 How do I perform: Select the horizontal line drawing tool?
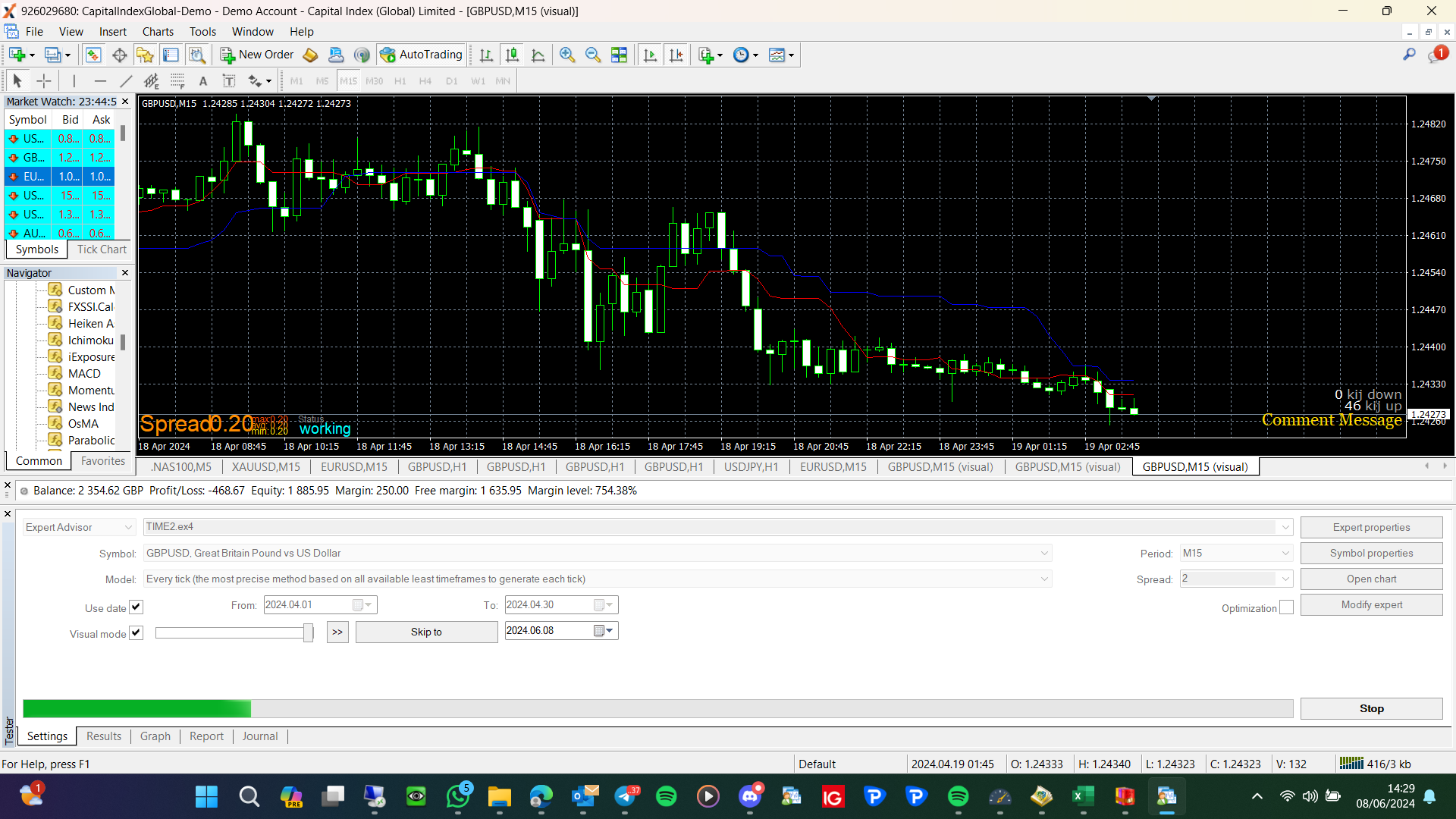pyautogui.click(x=100, y=81)
